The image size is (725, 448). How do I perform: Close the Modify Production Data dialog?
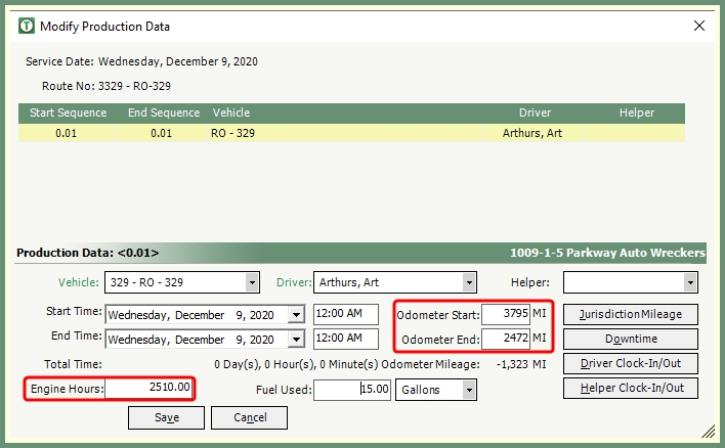[698, 26]
